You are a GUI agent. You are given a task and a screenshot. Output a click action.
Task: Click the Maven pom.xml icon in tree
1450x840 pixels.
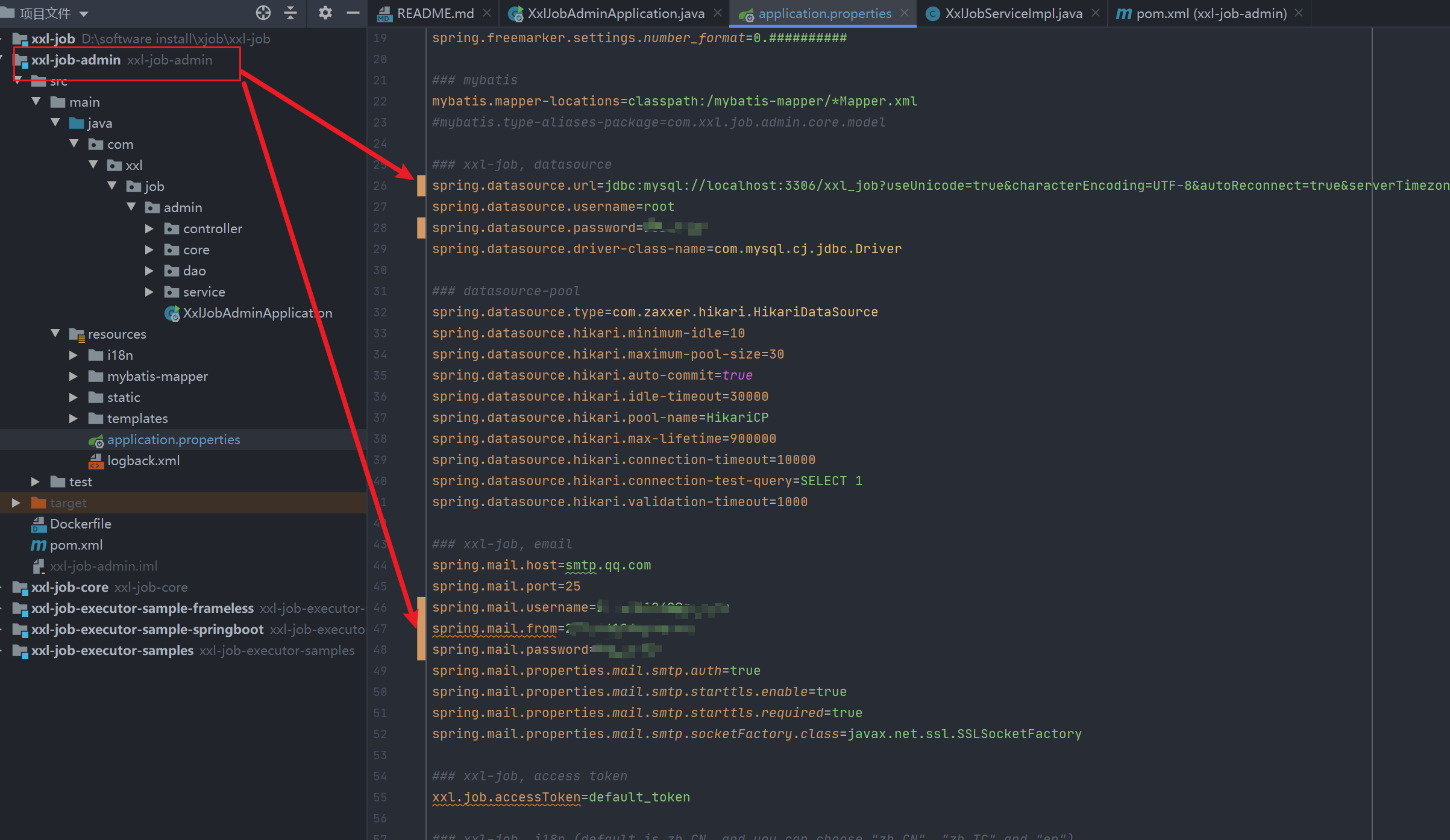tap(39, 545)
